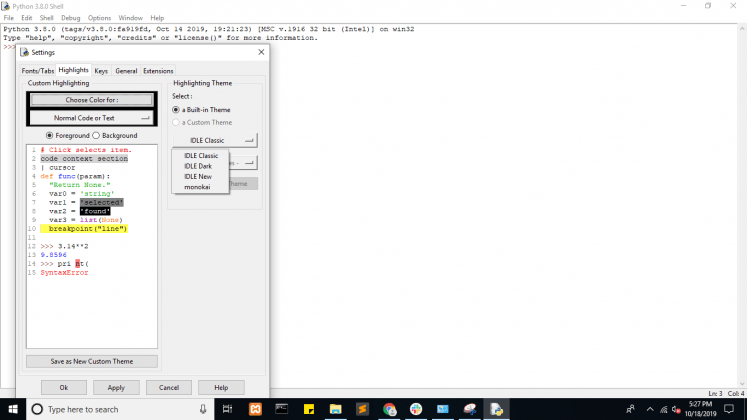Open the Keys settings tab
Image resolution: width=747 pixels, height=420 pixels.
tap(101, 71)
